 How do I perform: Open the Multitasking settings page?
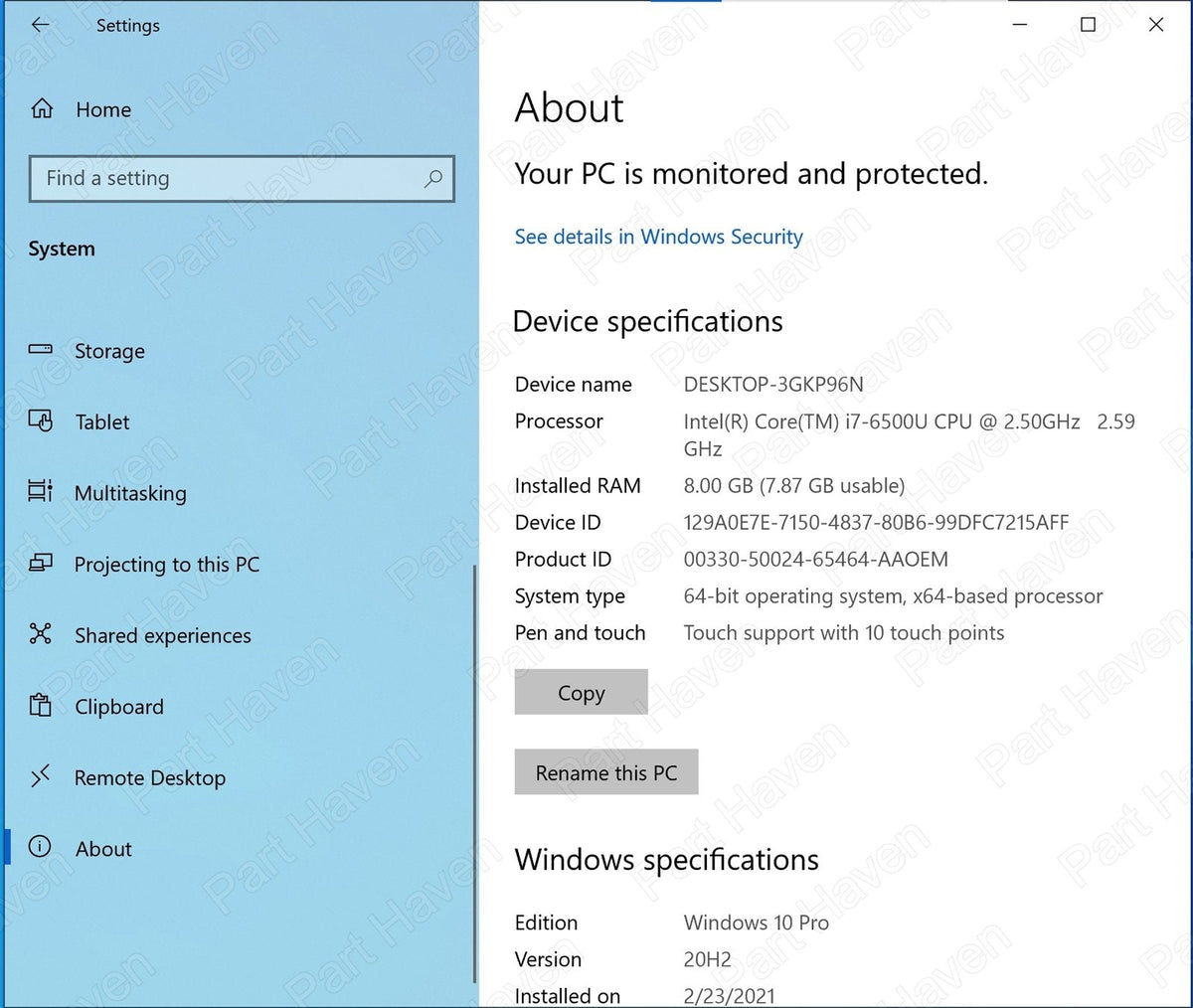pyautogui.click(x=130, y=493)
